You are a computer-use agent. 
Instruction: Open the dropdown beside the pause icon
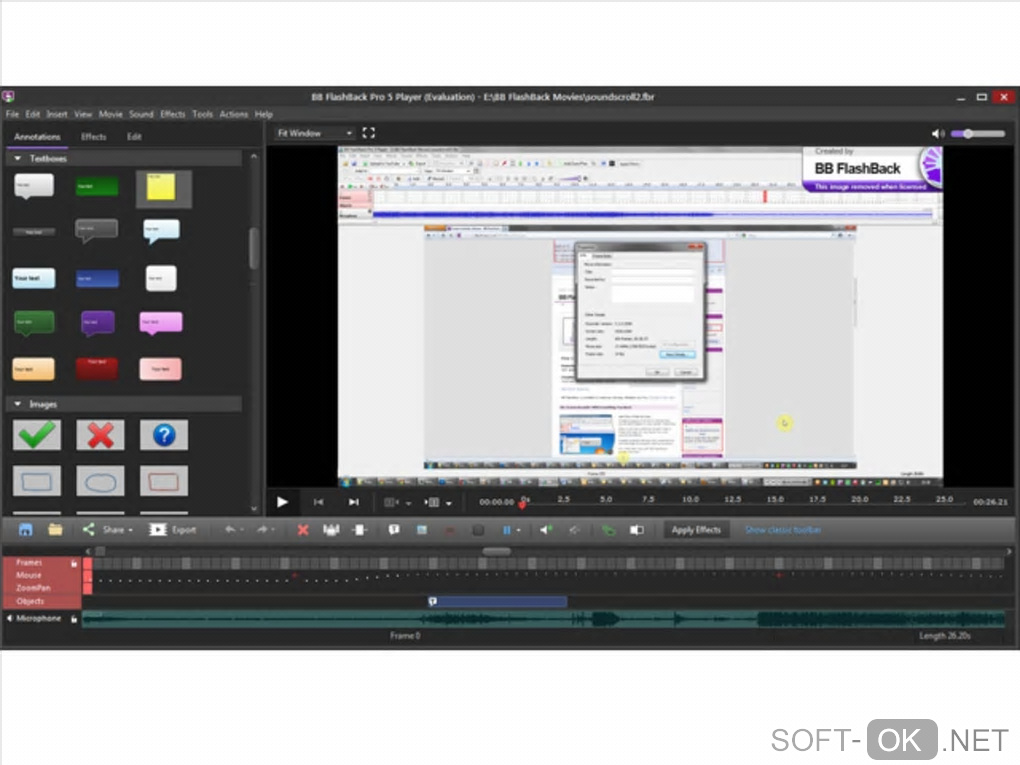[x=518, y=531]
